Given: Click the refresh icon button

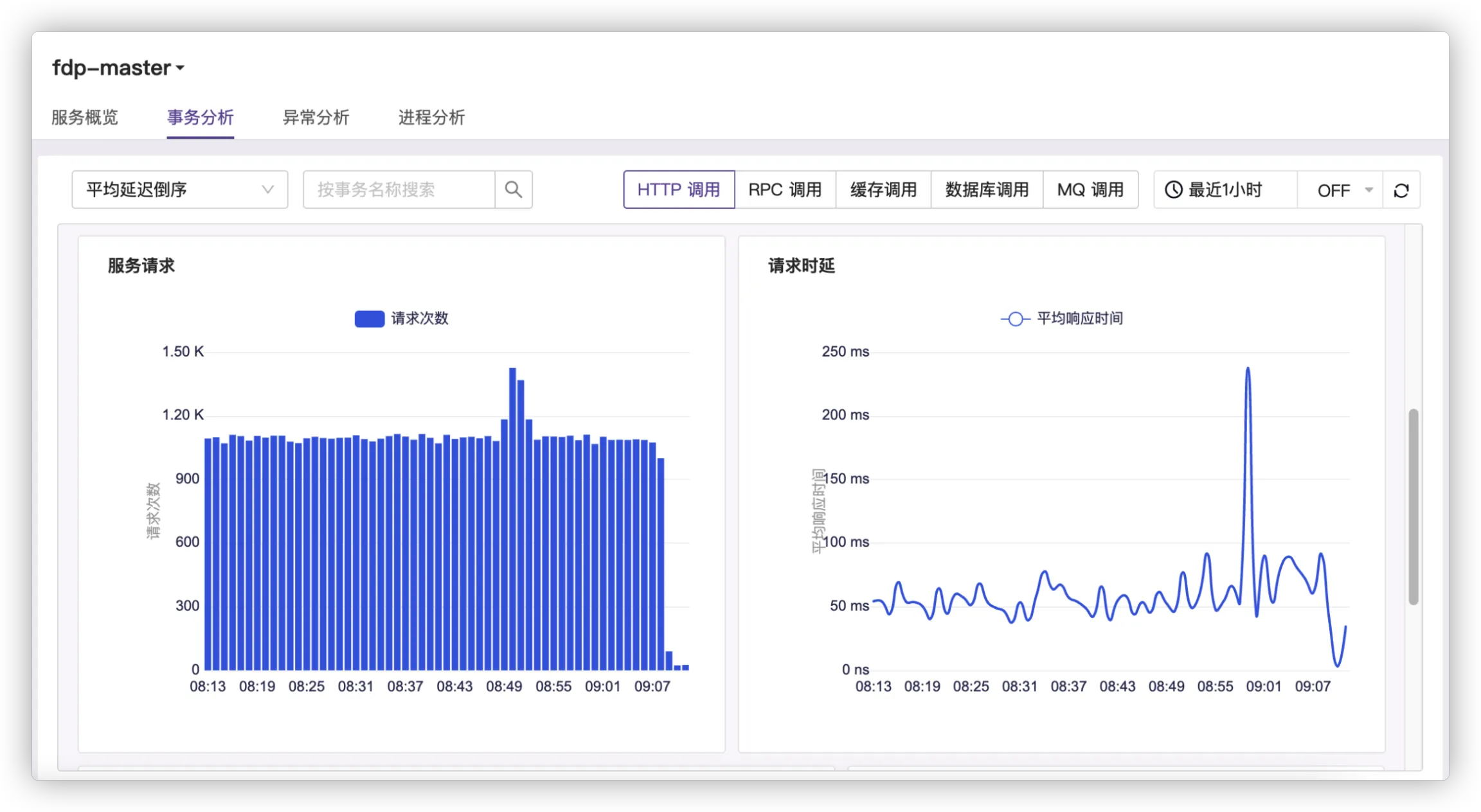Looking at the screenshot, I should tap(1401, 190).
